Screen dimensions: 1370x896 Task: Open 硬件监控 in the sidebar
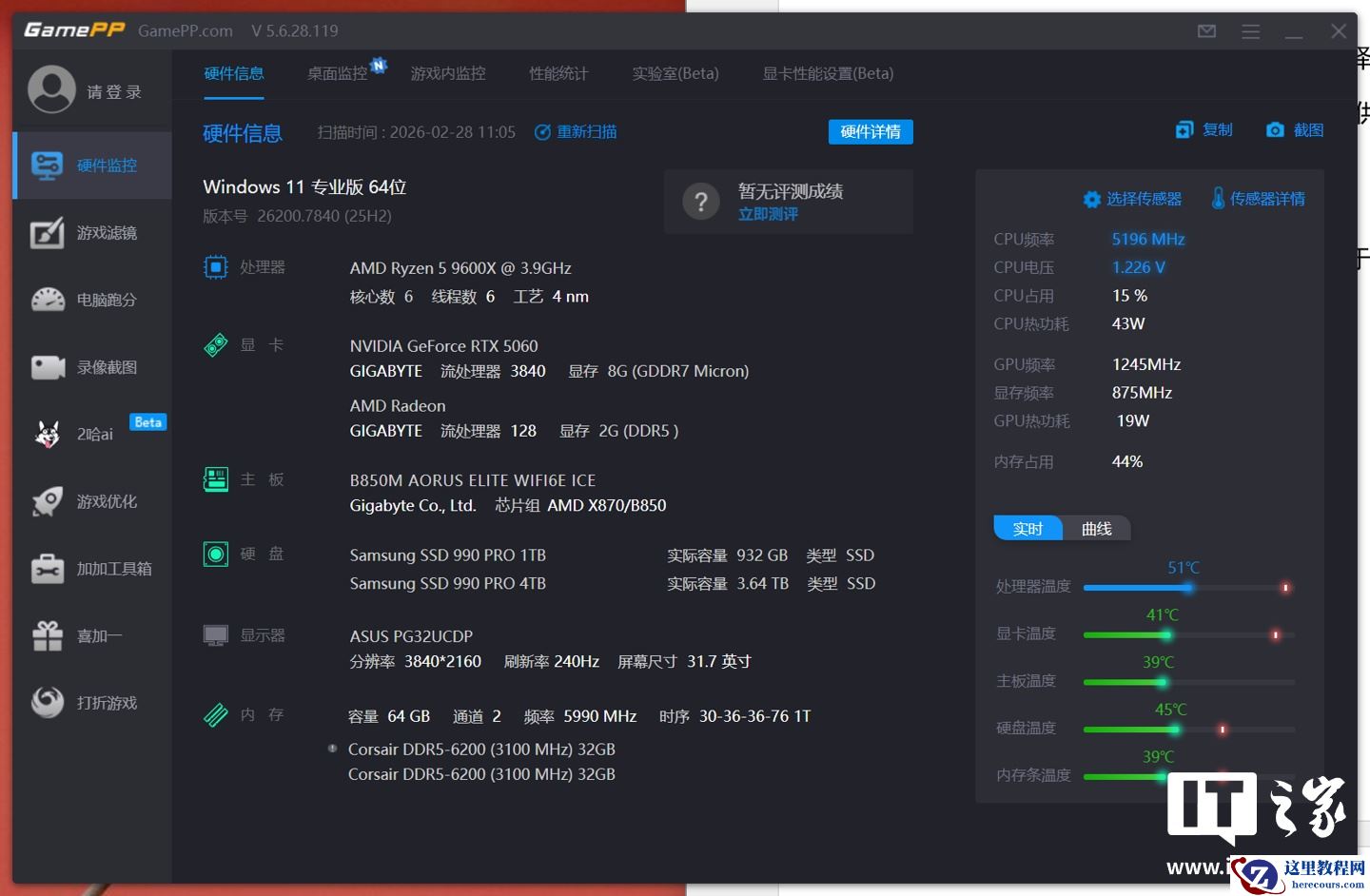coord(92,166)
